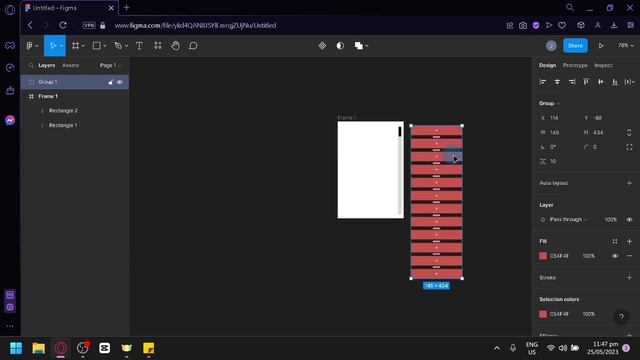The height and width of the screenshot is (360, 640).
Task: Open the zoom level dropdown
Action: pos(626,46)
